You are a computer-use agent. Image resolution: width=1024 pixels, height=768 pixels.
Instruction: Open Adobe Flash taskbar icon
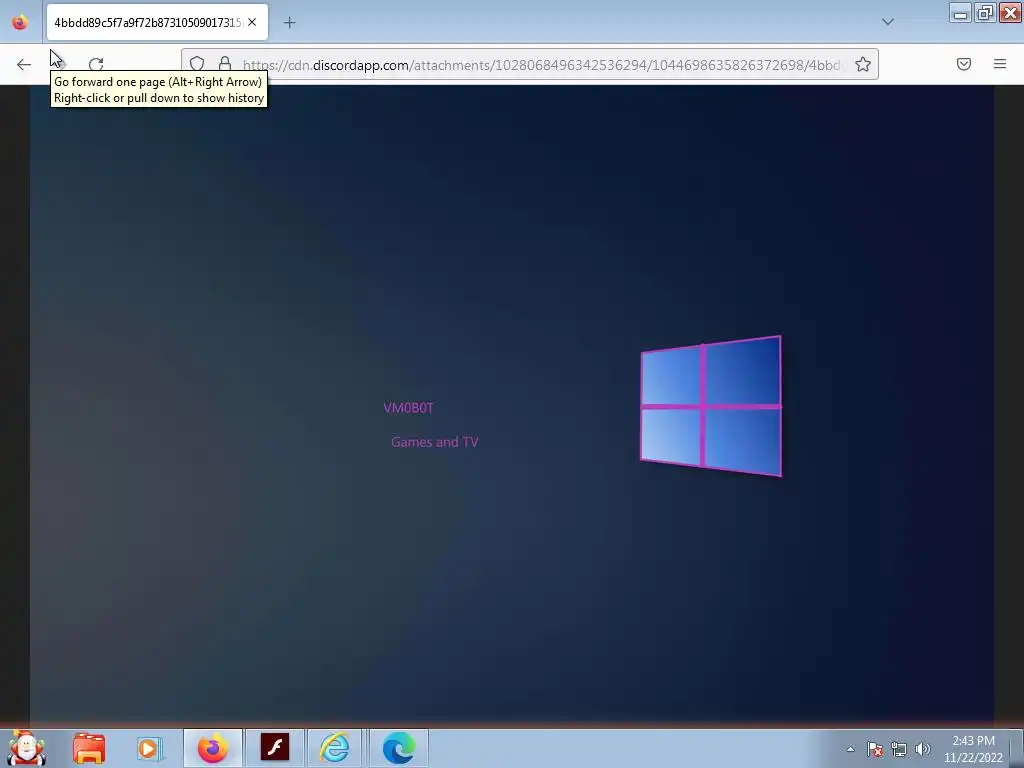tap(274, 748)
